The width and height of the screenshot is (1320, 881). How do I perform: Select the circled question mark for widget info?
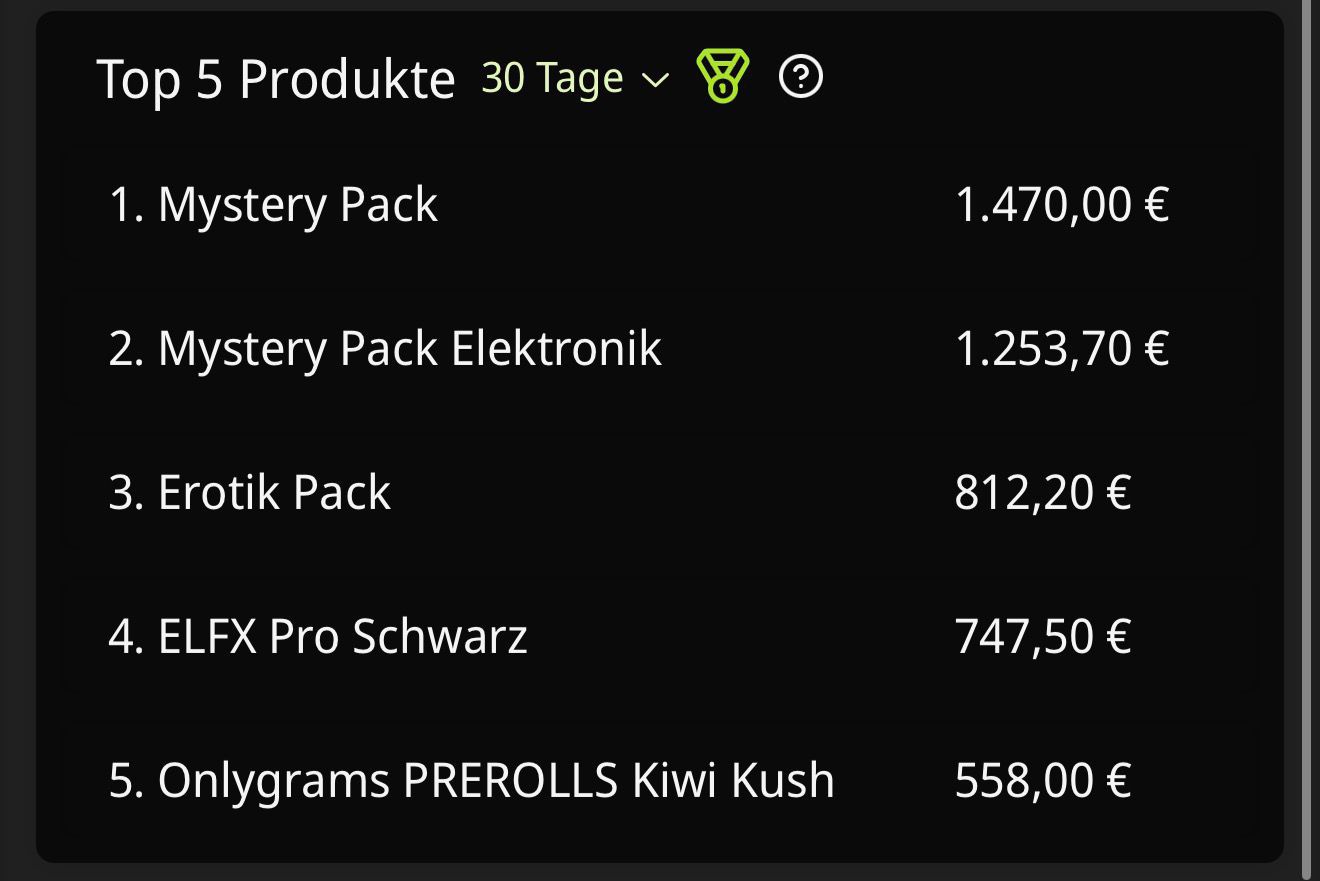(802, 78)
